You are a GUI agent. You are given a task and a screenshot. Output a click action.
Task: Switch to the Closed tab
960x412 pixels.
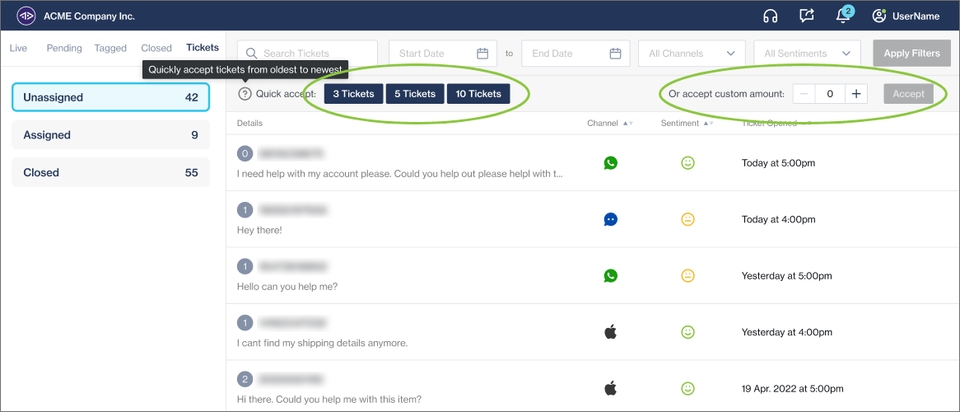156,48
